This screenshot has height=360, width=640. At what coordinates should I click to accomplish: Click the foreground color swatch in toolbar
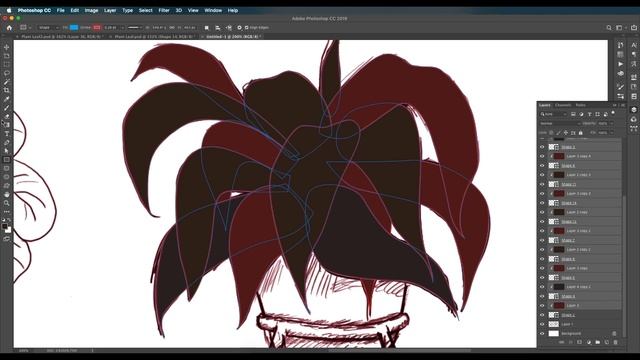4,226
